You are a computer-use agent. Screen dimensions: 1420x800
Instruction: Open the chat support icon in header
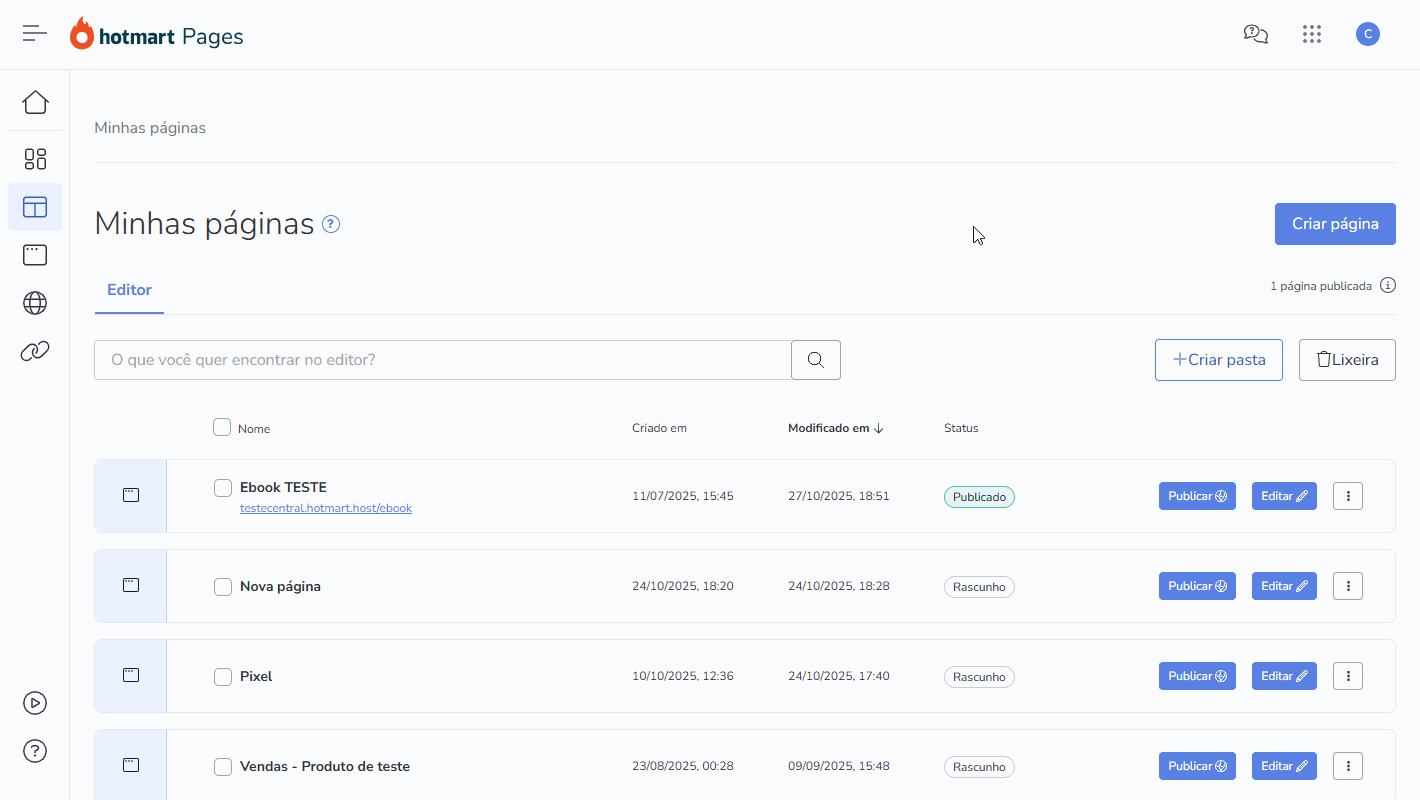(1255, 35)
